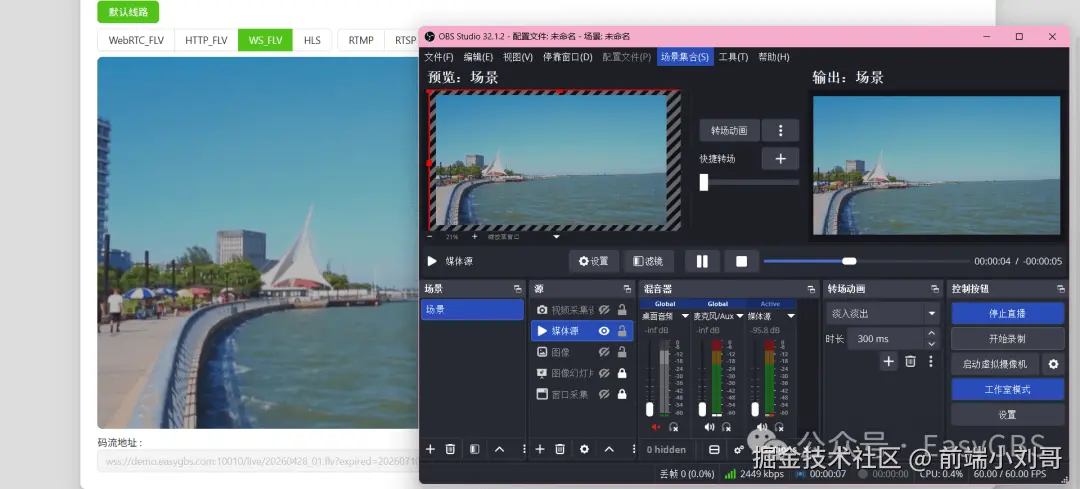Click the 开始录制 button
Image resolution: width=1080 pixels, height=489 pixels.
(1008, 339)
